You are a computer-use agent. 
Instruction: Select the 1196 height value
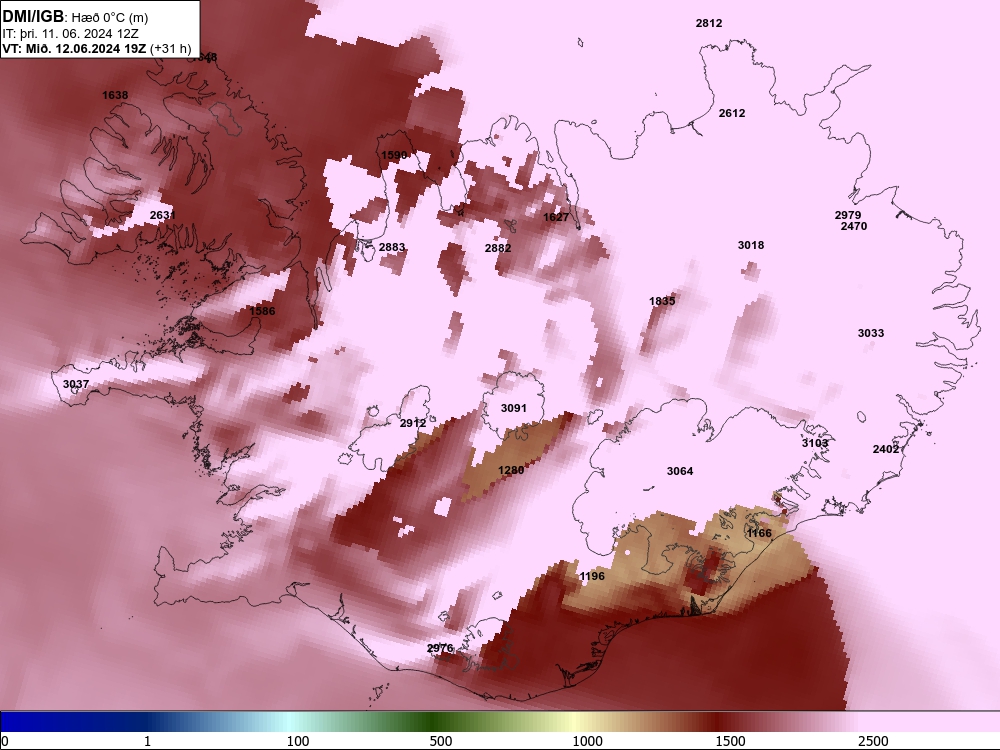tap(591, 576)
